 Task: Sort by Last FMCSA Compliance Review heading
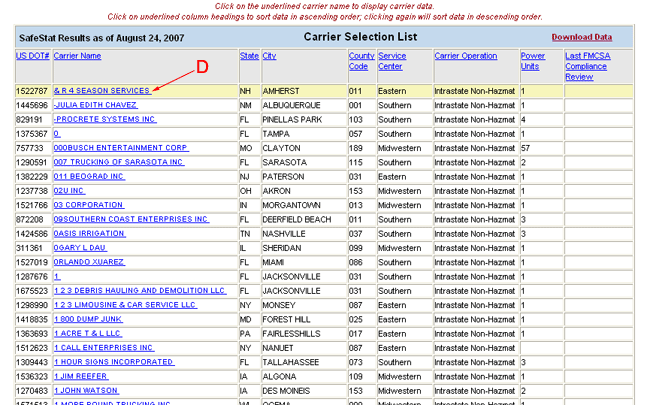coord(588,66)
